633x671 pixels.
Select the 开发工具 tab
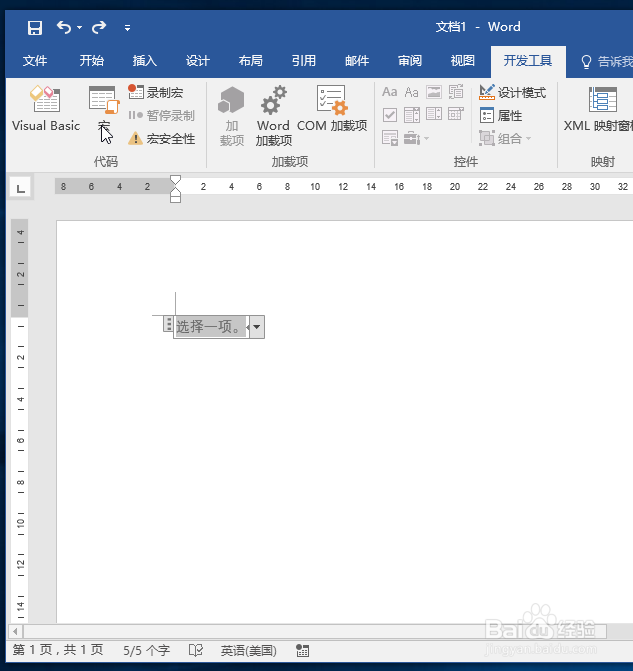(x=528, y=61)
